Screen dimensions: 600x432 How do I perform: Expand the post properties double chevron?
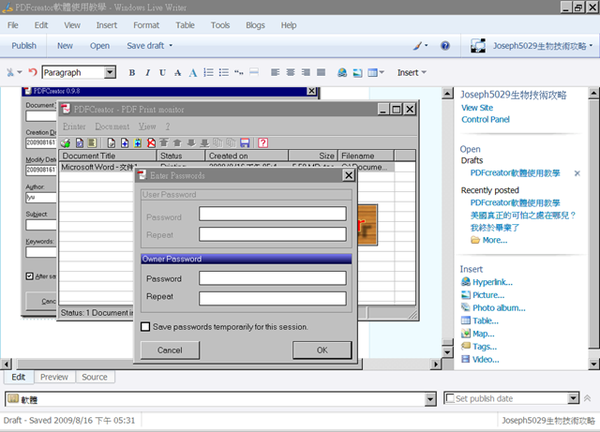tap(587, 398)
